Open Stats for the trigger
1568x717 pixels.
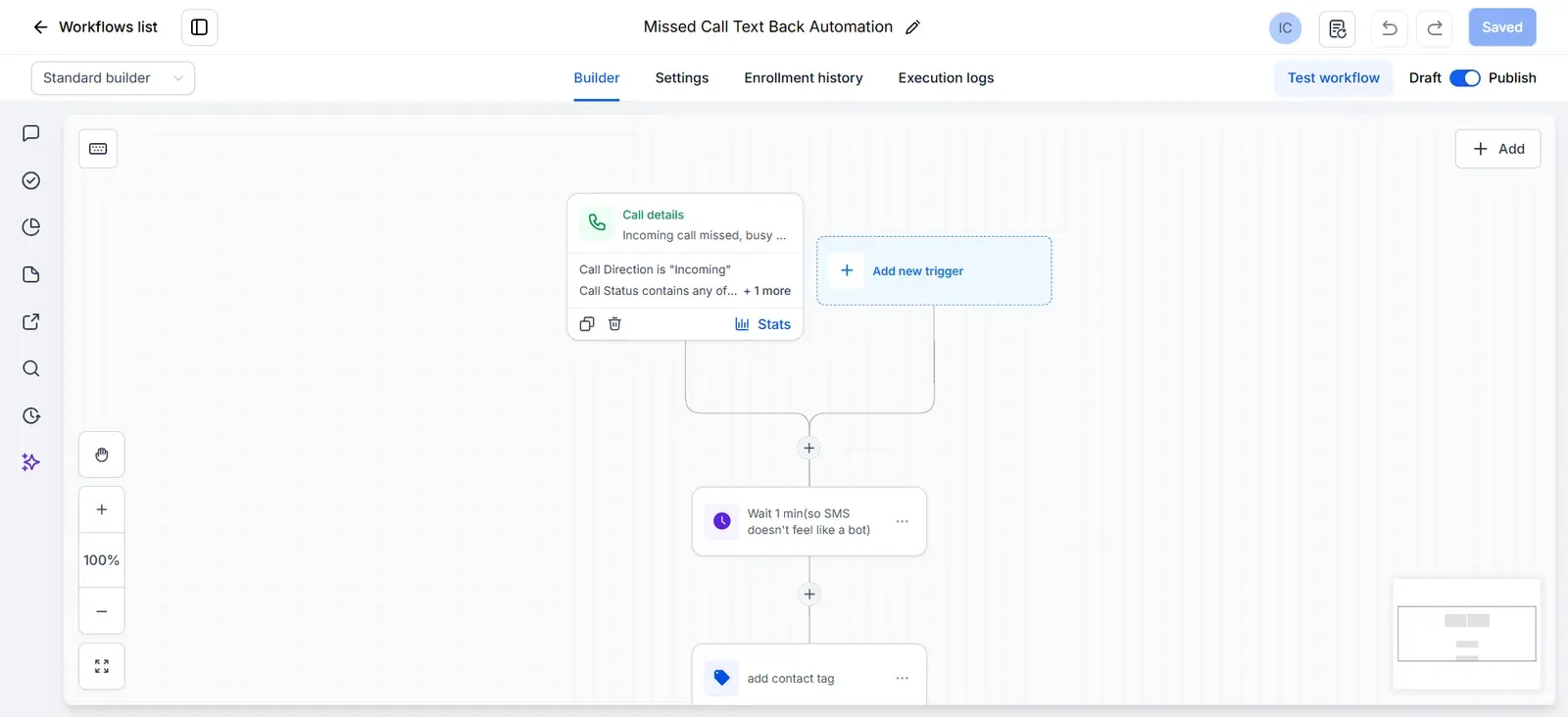click(763, 324)
